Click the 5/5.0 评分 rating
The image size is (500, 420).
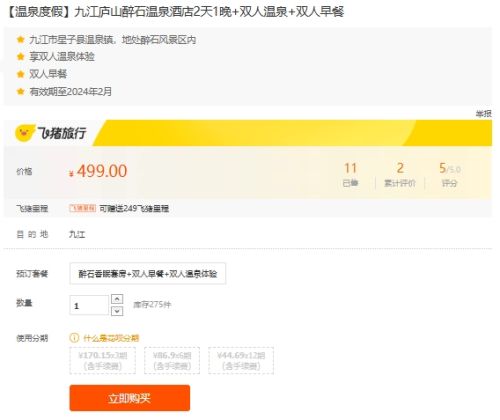click(x=450, y=174)
